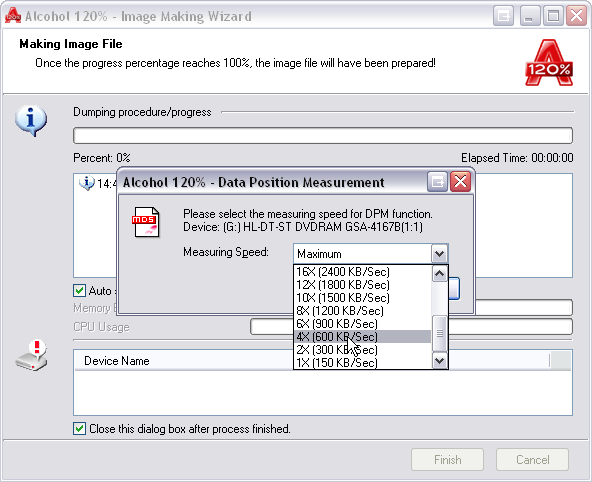Pick 2X (300 KB/Sec) speed
This screenshot has height=482, width=592.
[x=362, y=350]
